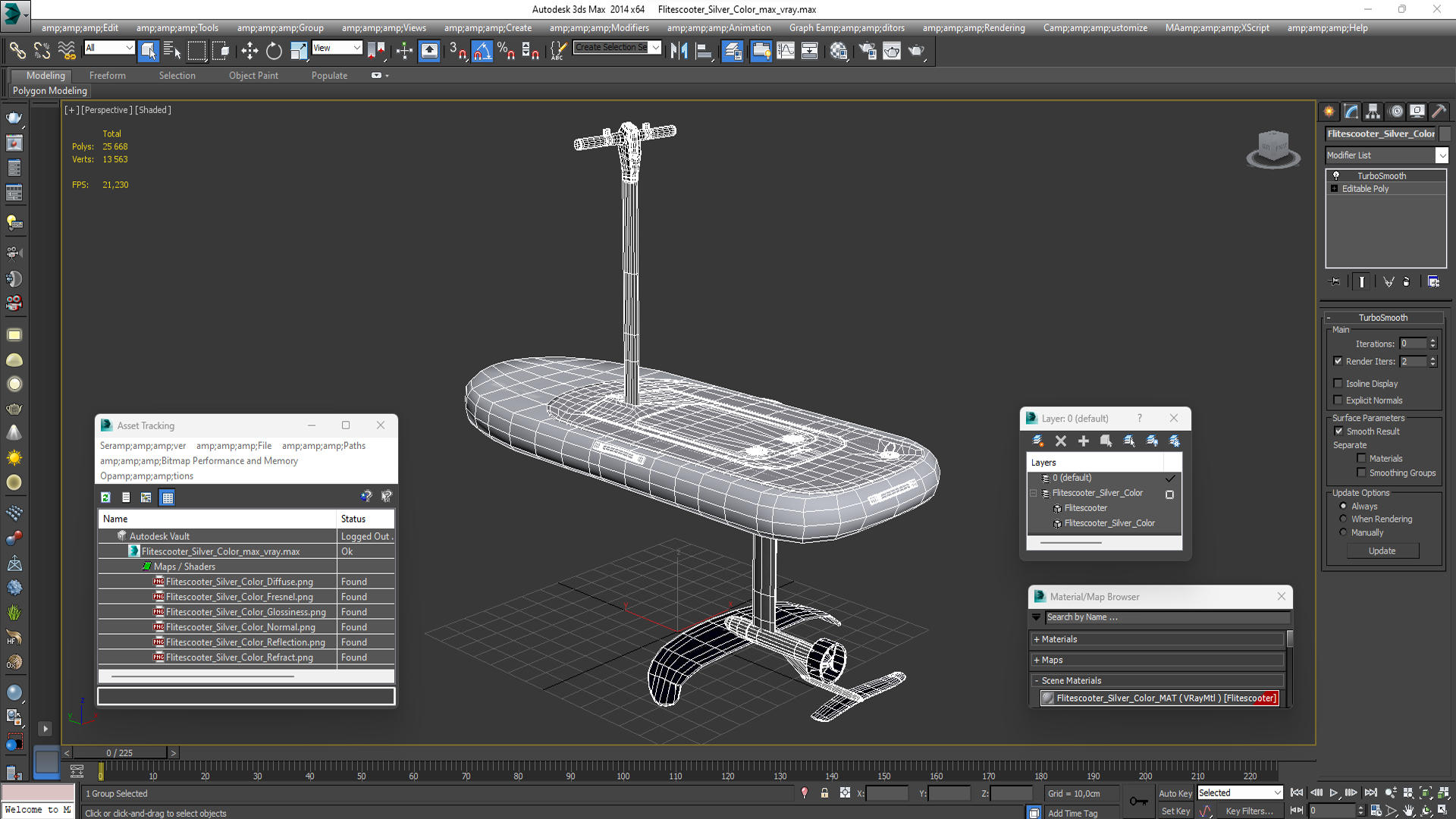Open the Mirror tool
The image size is (1456, 819).
pos(679,51)
